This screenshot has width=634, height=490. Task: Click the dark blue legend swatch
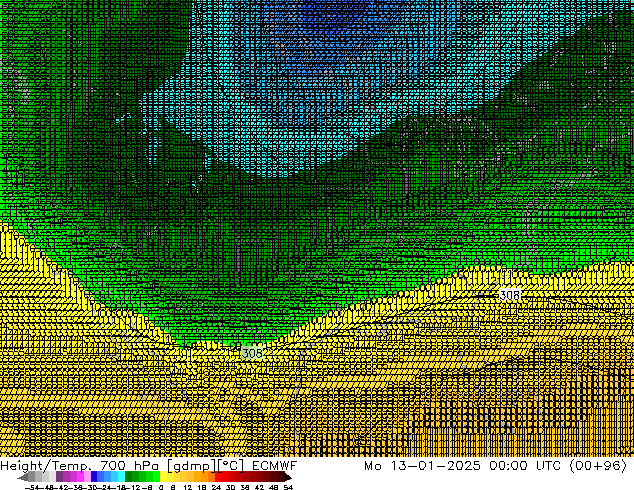(x=94, y=477)
